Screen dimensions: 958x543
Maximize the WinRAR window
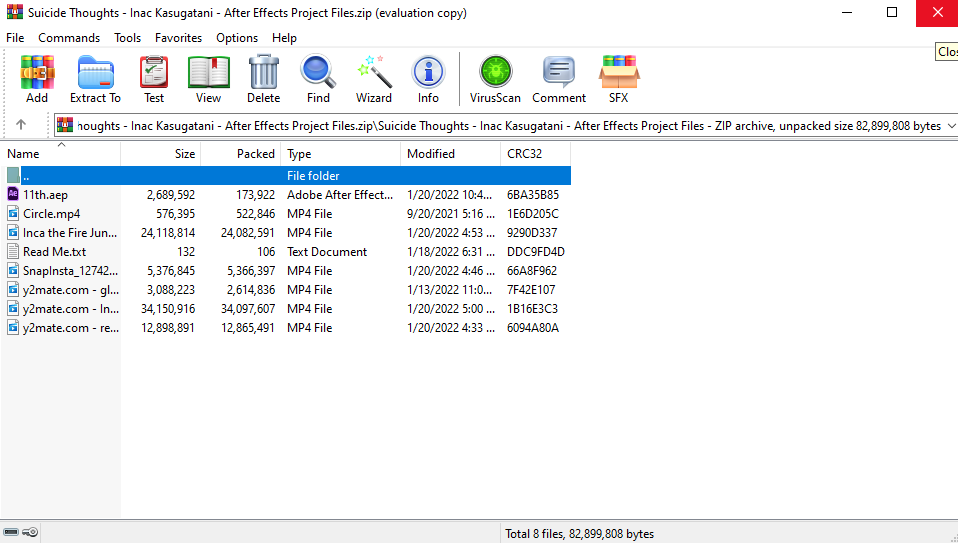892,12
